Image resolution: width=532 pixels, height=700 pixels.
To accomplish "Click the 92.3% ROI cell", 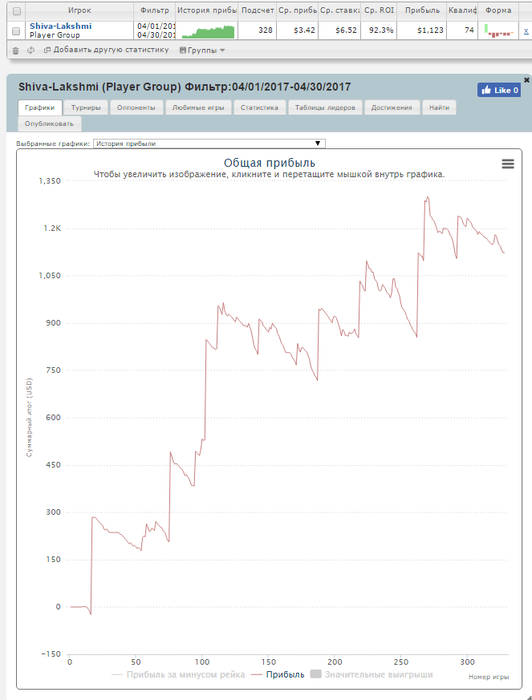I will click(x=378, y=31).
